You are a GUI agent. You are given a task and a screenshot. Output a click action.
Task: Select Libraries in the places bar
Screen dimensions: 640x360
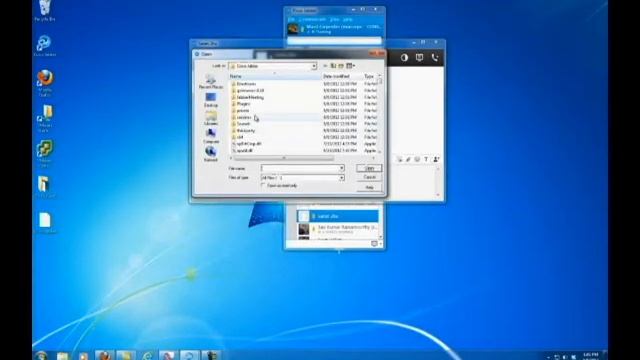click(x=211, y=118)
